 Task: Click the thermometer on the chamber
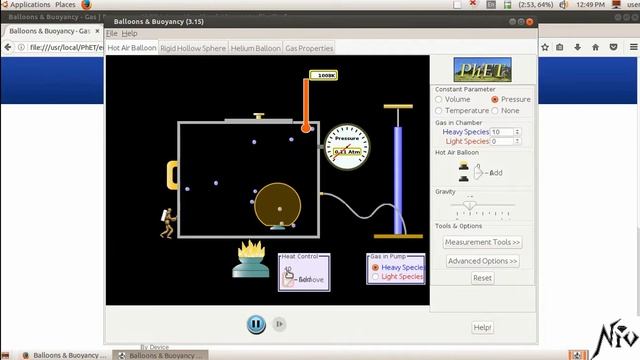[x=306, y=105]
